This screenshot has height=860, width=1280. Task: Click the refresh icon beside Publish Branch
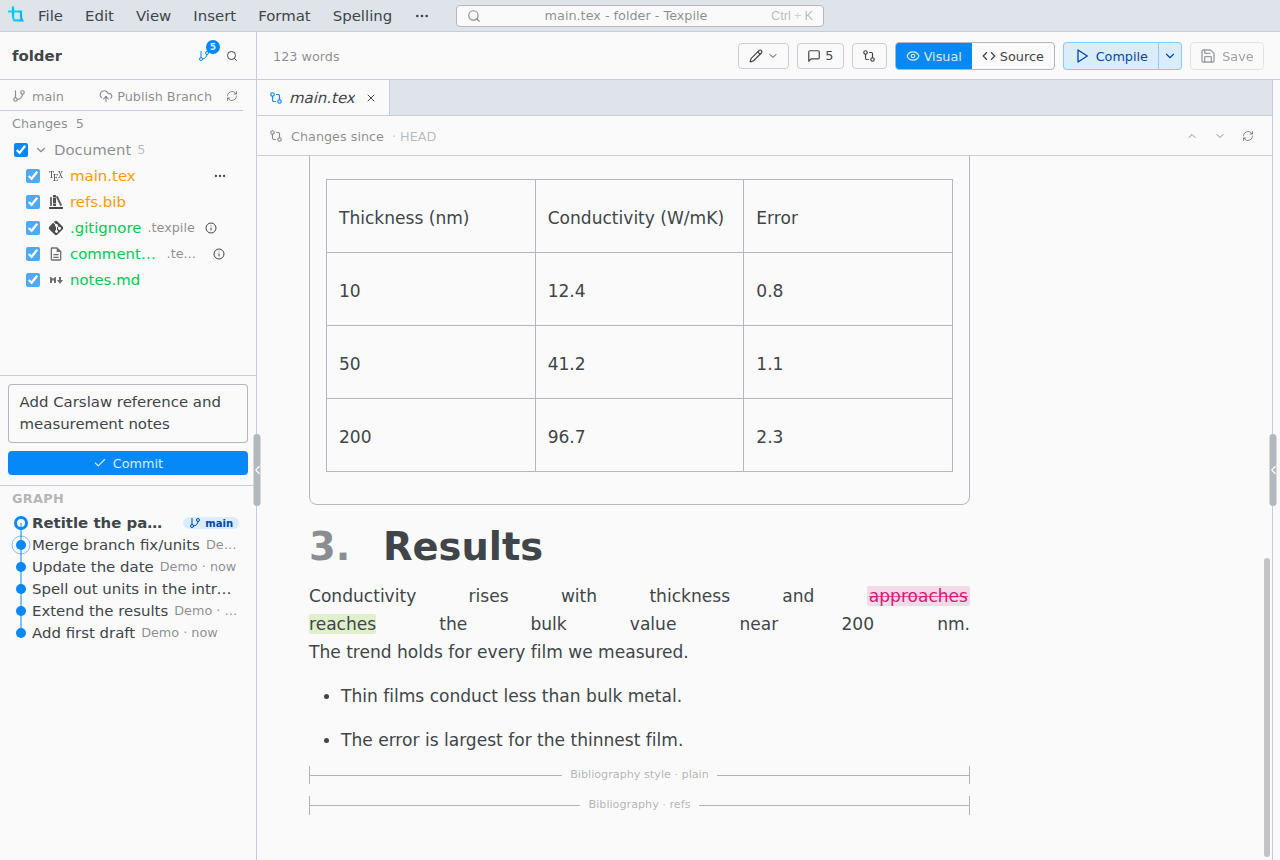click(232, 96)
